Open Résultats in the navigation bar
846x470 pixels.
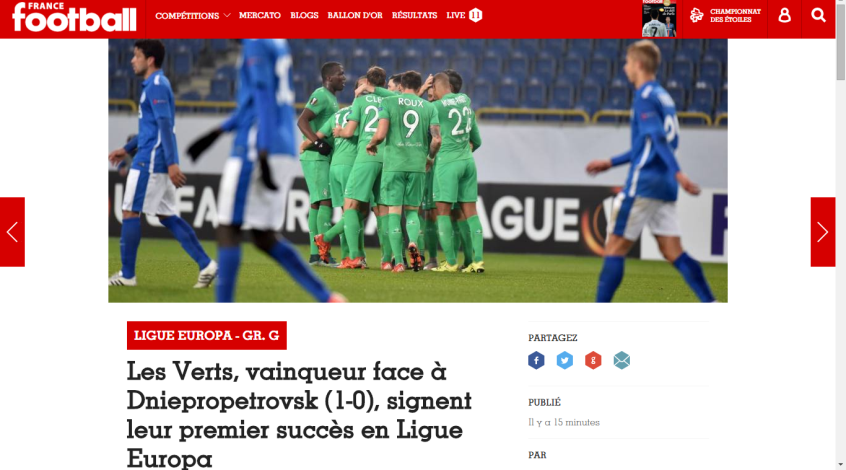coord(414,16)
